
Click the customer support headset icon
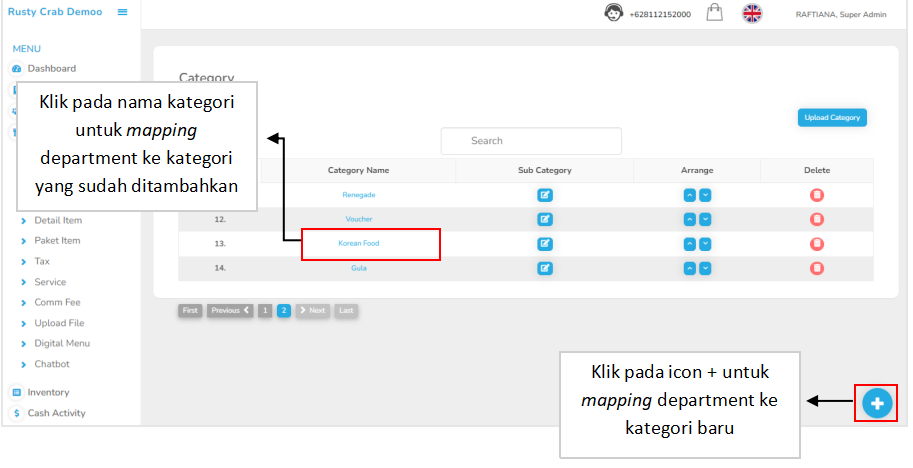[614, 13]
